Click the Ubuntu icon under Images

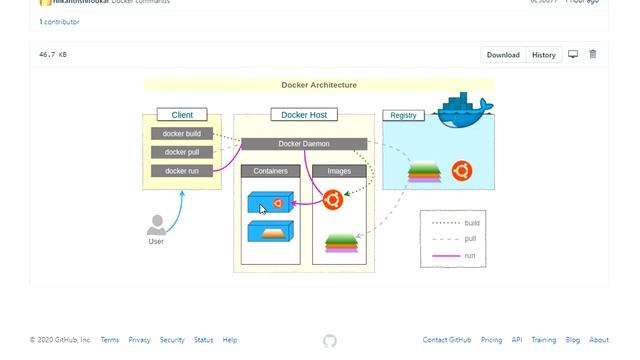click(x=333, y=200)
